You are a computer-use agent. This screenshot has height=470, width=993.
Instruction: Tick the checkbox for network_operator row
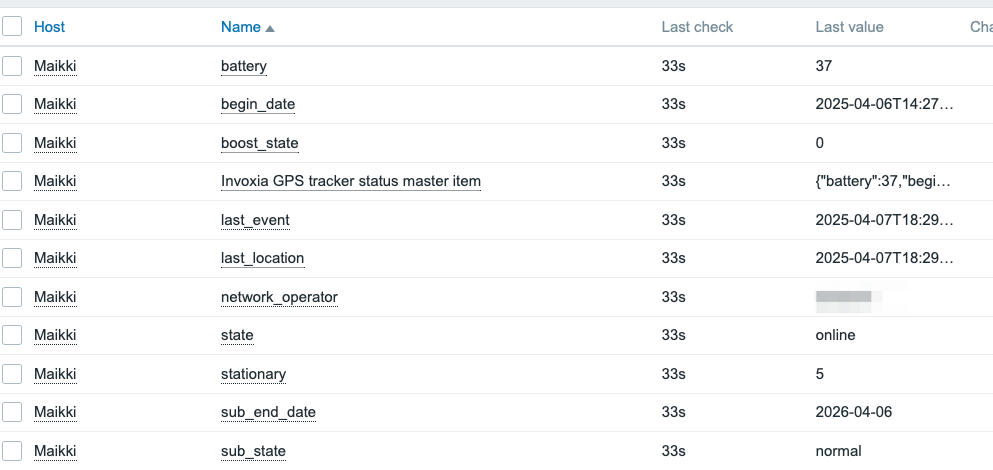coord(12,297)
